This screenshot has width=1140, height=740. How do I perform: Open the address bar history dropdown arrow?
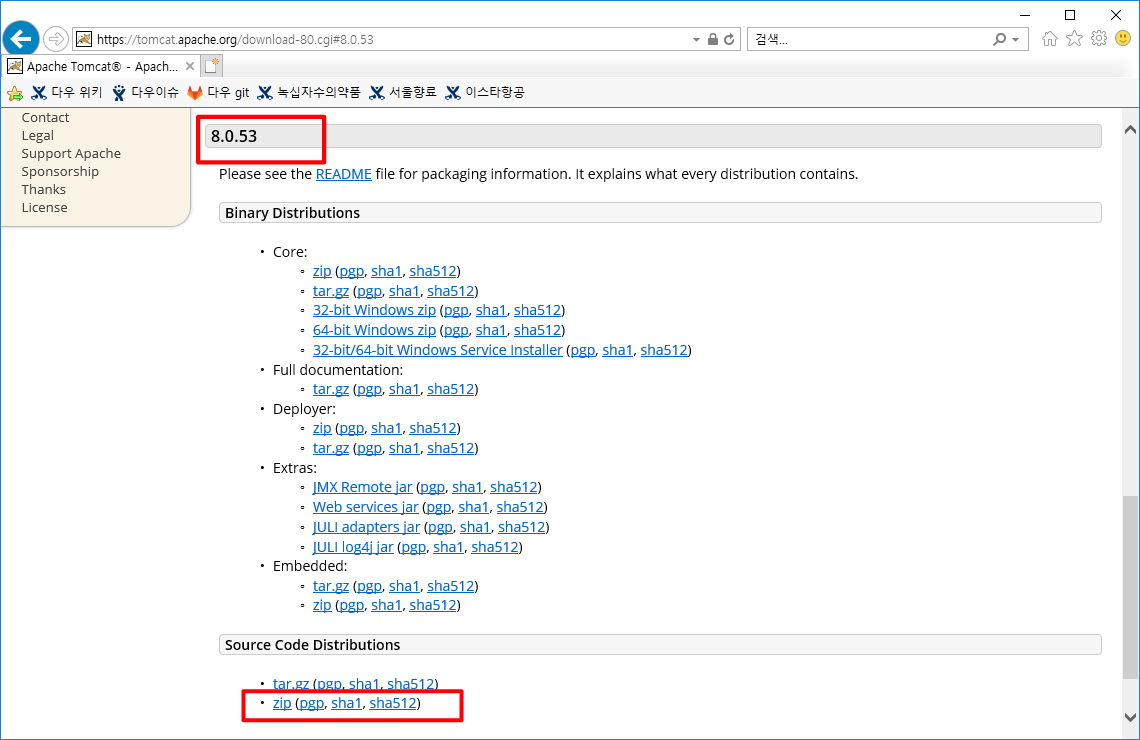696,40
